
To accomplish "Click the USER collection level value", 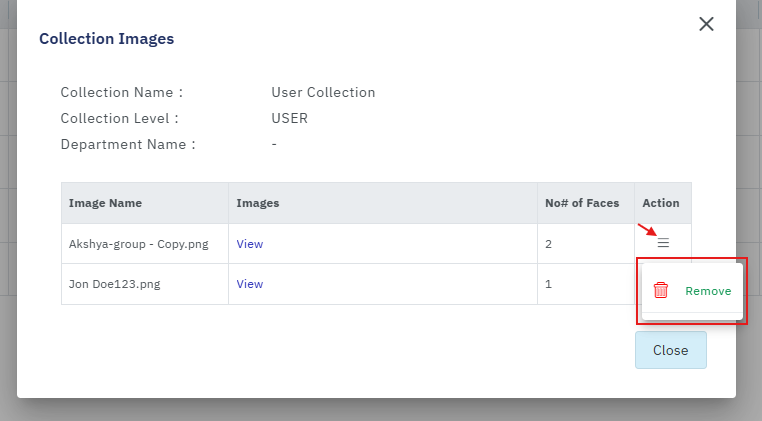I will coord(289,118).
